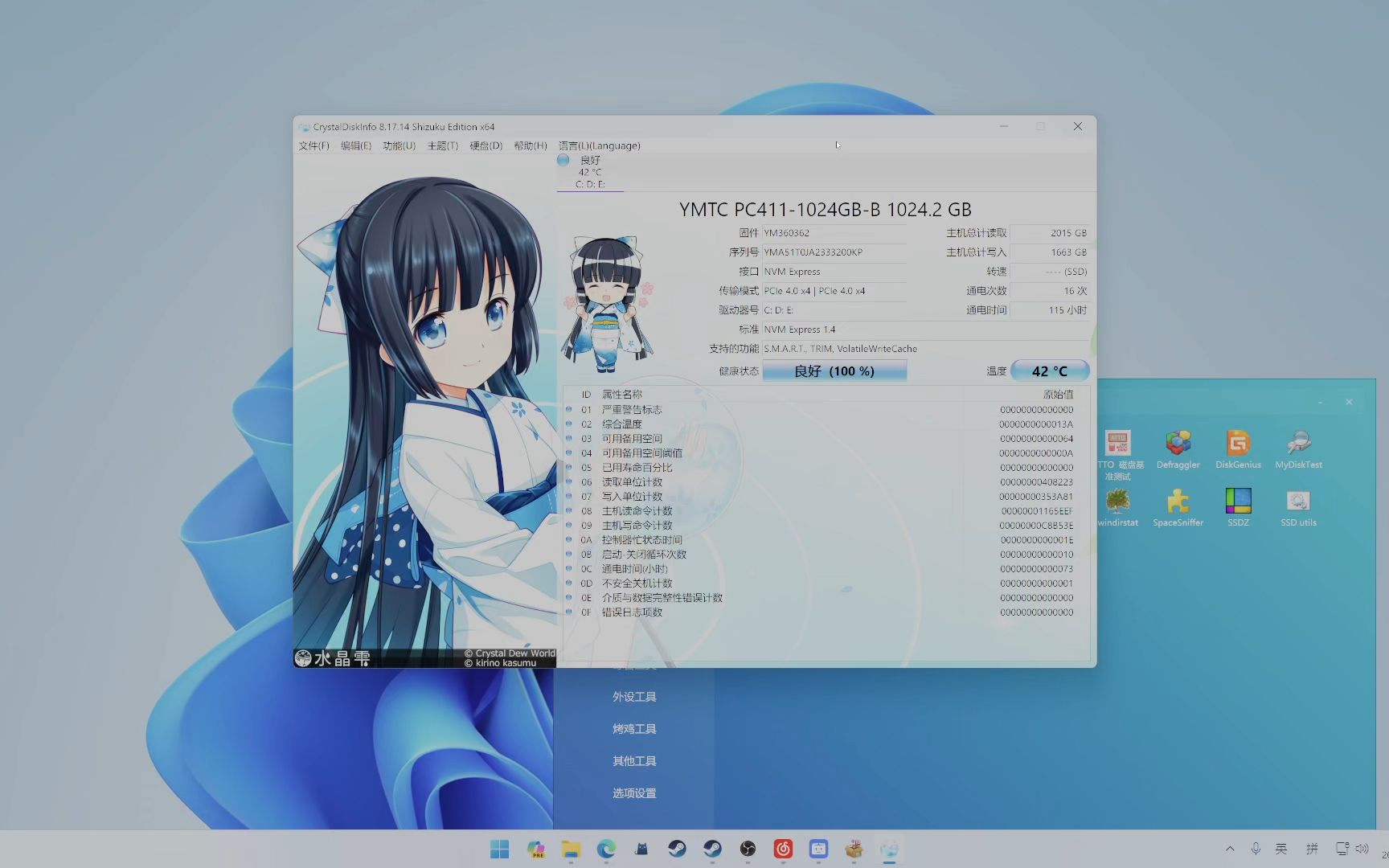Select 外设工具 in the toolbox sidebar
1389x868 pixels.
(634, 697)
